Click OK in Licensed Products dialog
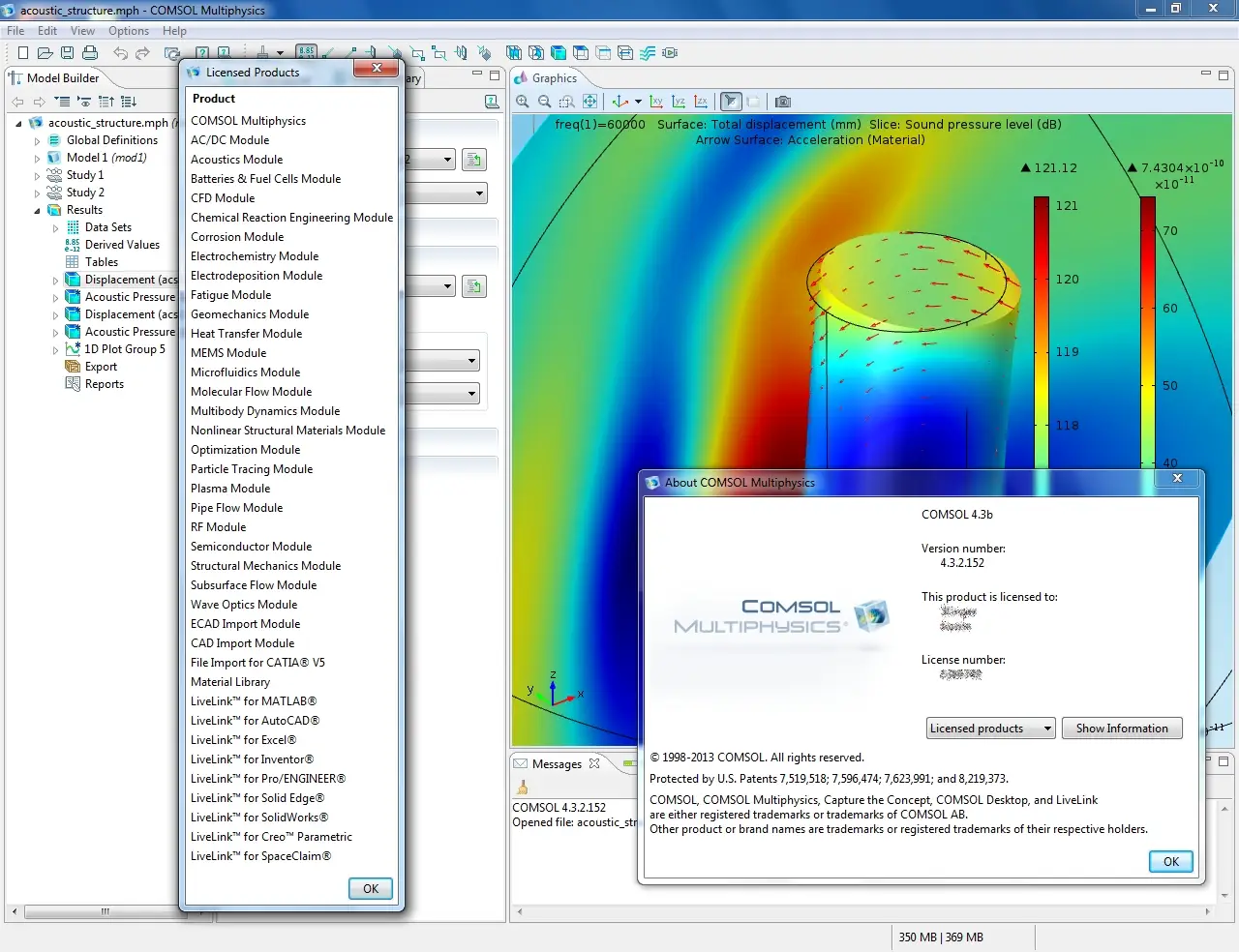 (371, 889)
